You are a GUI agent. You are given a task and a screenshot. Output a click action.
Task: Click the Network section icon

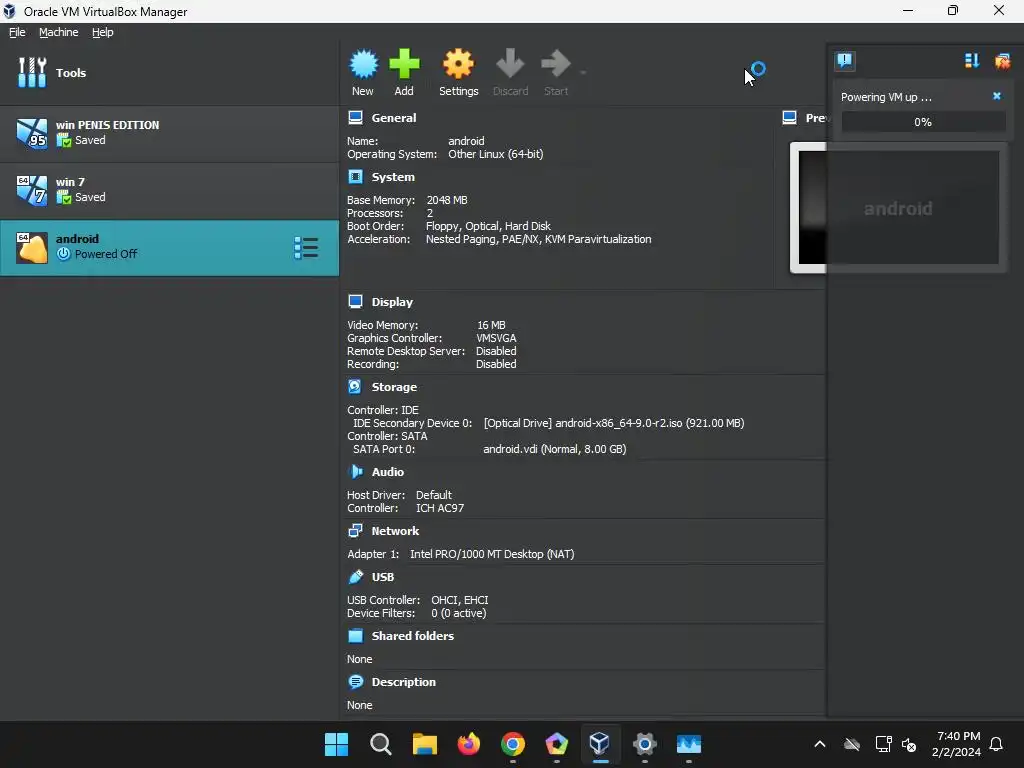coord(355,530)
